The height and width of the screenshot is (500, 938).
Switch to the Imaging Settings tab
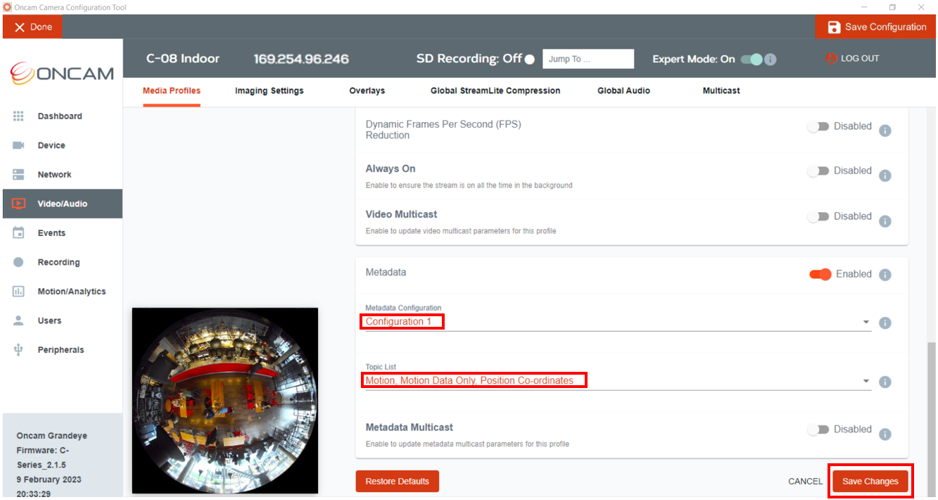(x=269, y=91)
